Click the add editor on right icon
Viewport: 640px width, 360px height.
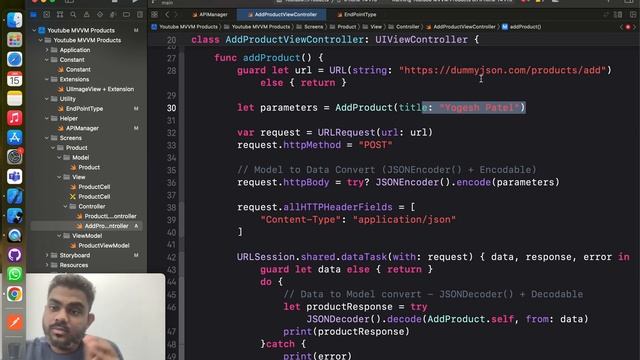click(x=633, y=15)
